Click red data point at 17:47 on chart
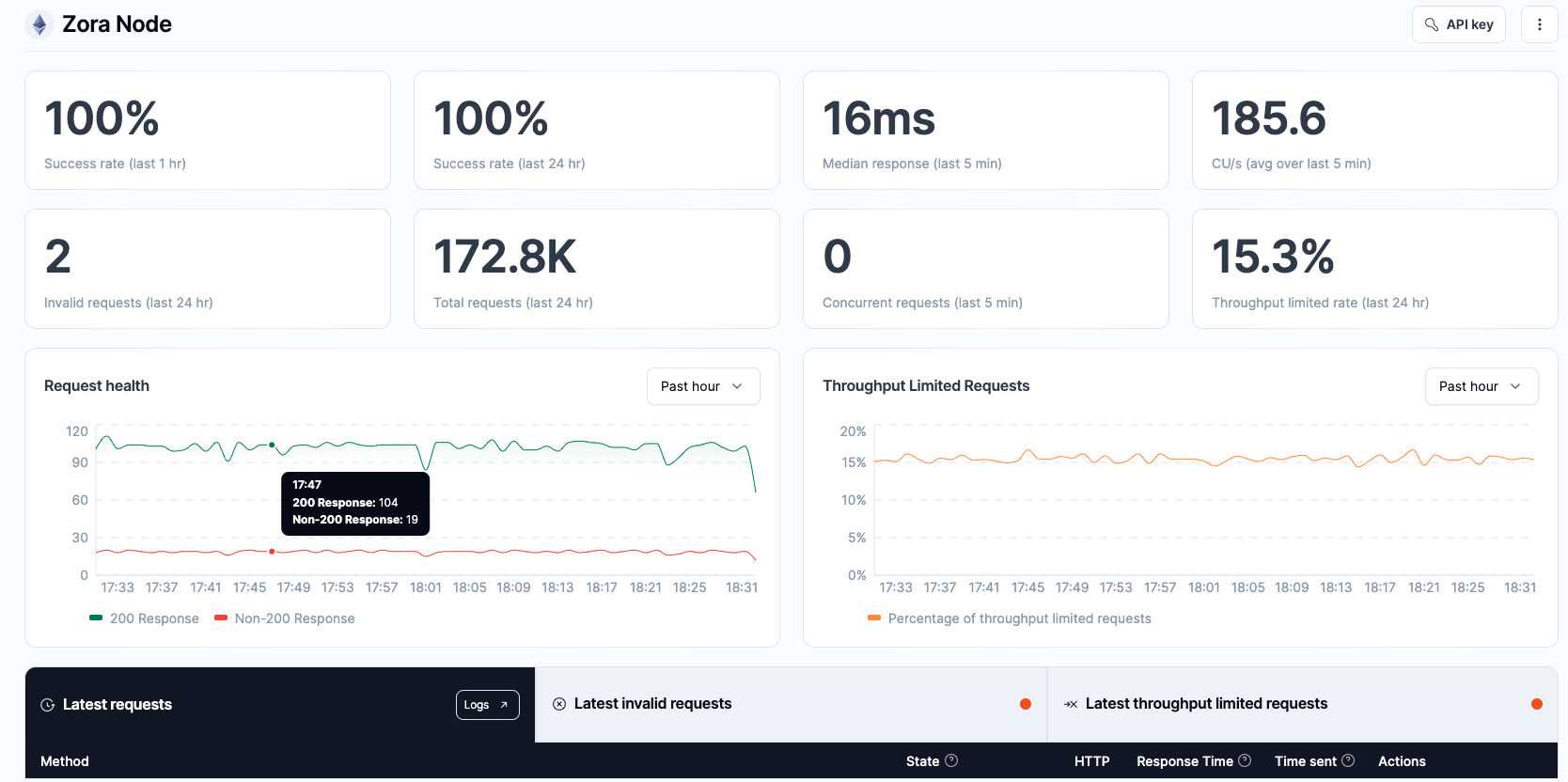Image resolution: width=1568 pixels, height=782 pixels. tap(272, 552)
